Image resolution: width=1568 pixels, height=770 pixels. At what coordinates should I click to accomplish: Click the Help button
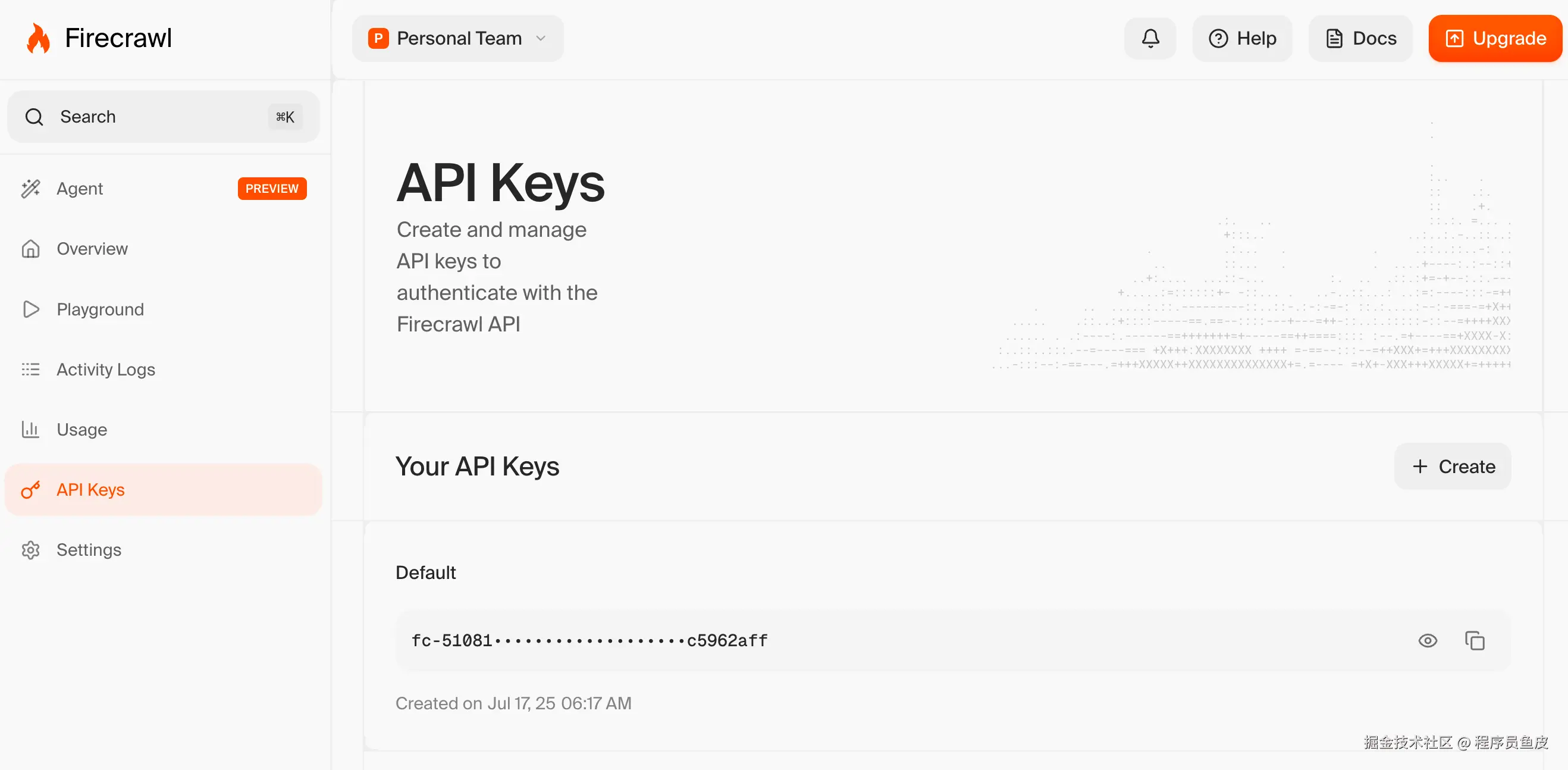click(1242, 38)
